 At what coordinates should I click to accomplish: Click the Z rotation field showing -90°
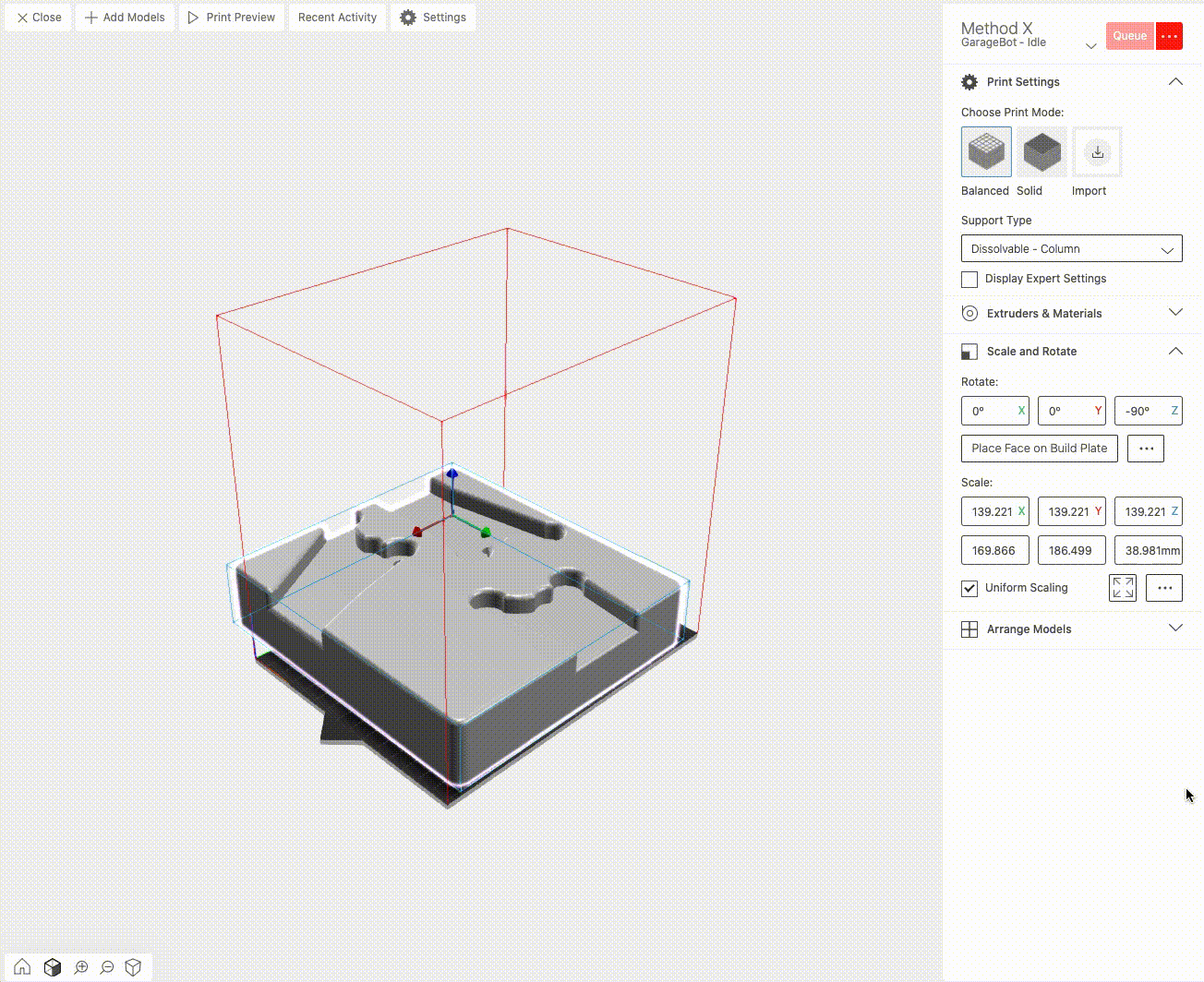click(x=1149, y=412)
